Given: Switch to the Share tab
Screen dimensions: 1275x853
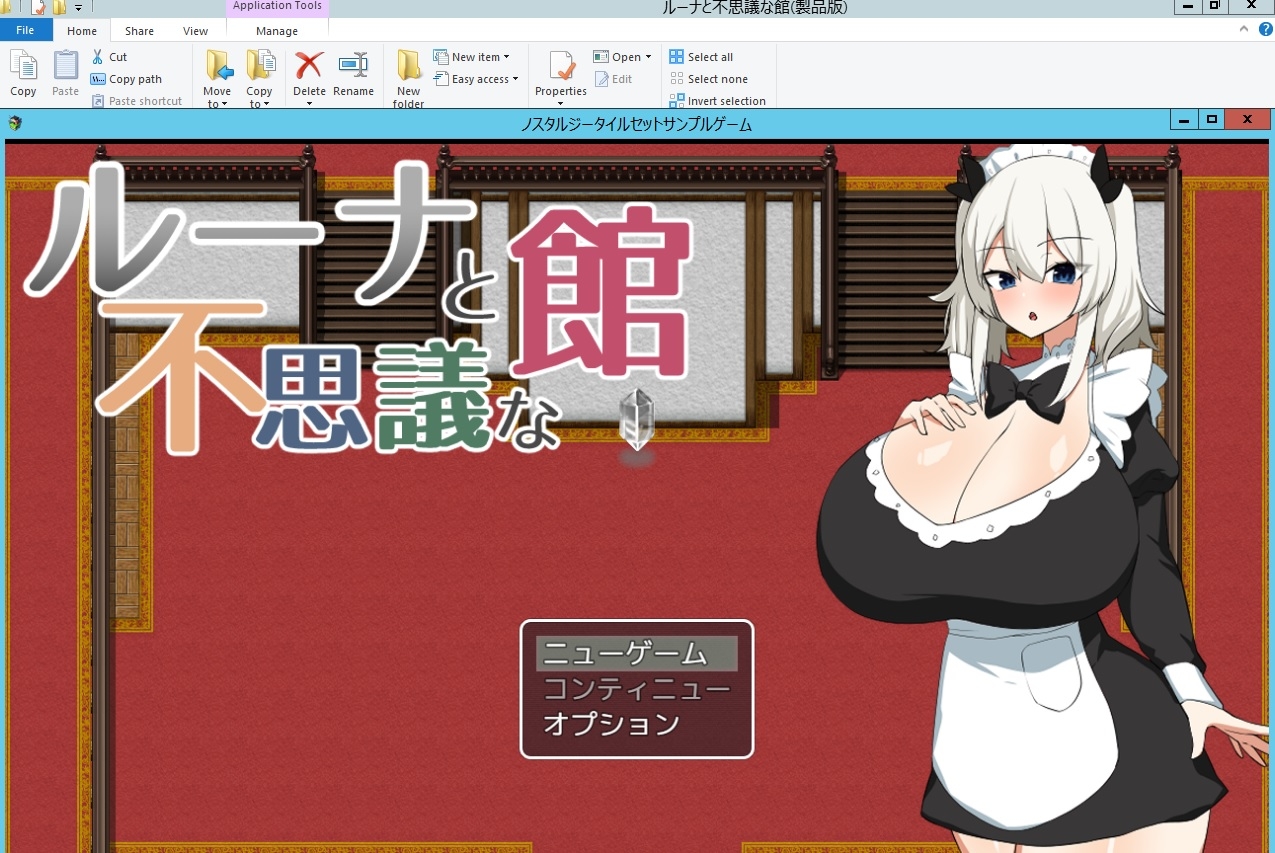Looking at the screenshot, I should pos(139,31).
